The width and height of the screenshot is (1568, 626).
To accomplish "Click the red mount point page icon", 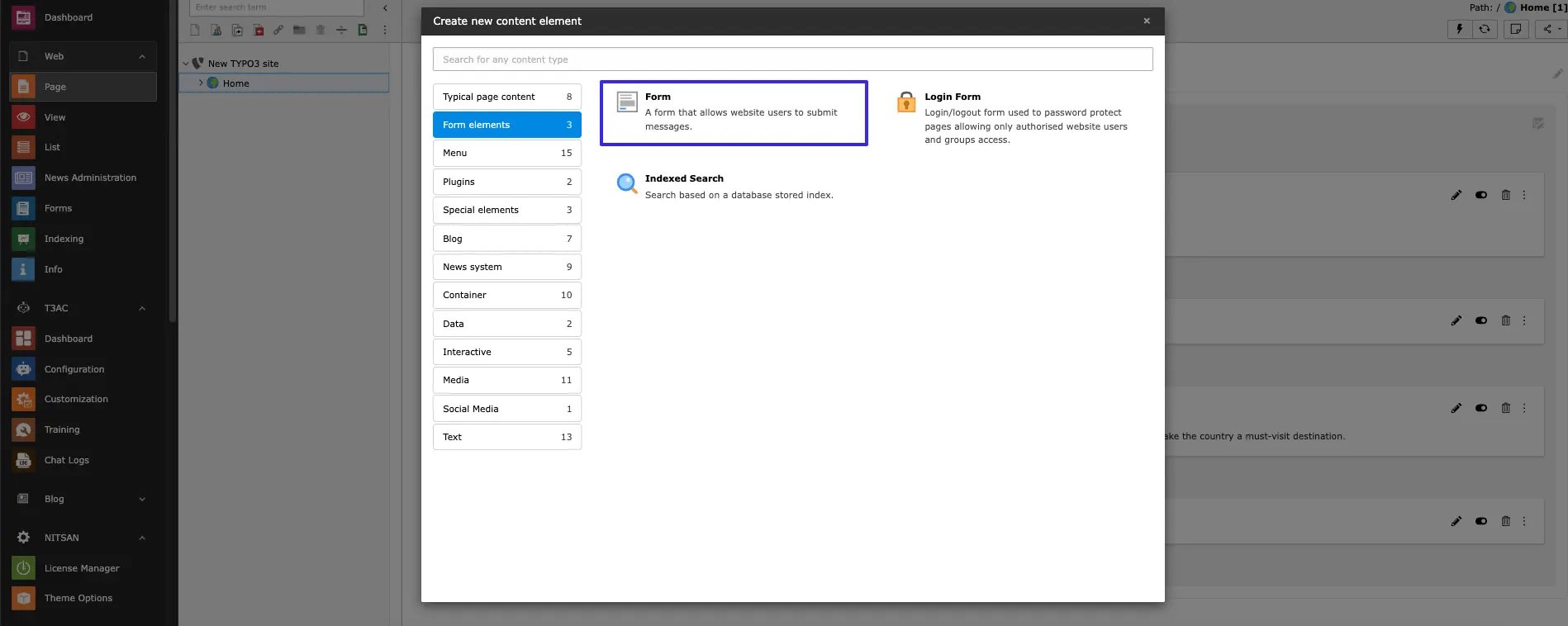I will pyautogui.click(x=258, y=30).
